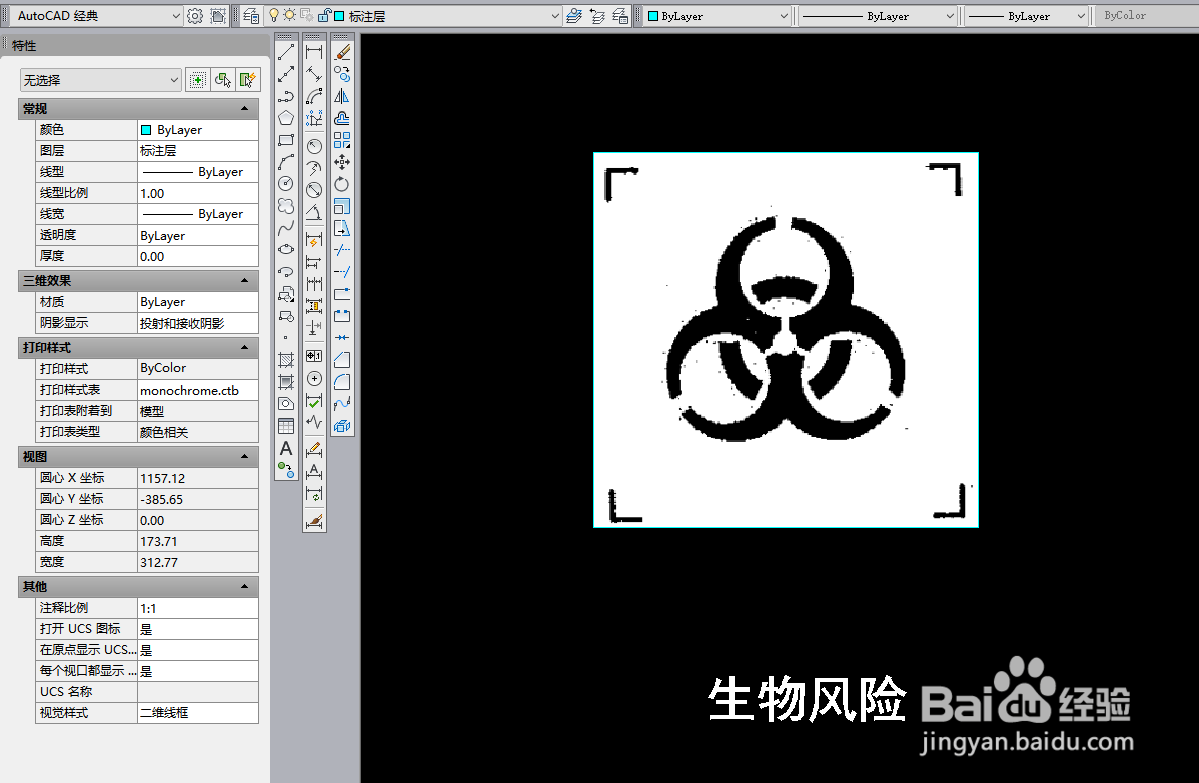
Task: Select the Mirror tool
Action: point(343,96)
